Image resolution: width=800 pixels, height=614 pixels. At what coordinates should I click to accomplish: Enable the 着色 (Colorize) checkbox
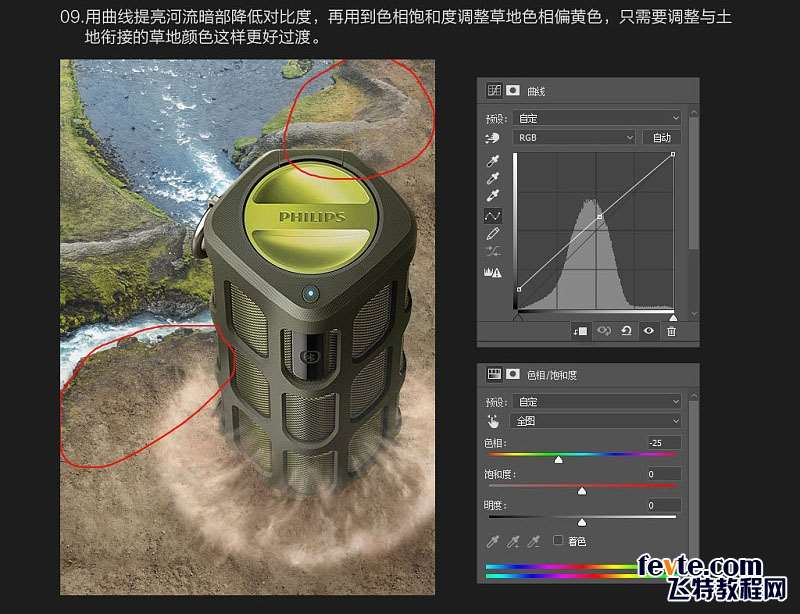point(558,541)
